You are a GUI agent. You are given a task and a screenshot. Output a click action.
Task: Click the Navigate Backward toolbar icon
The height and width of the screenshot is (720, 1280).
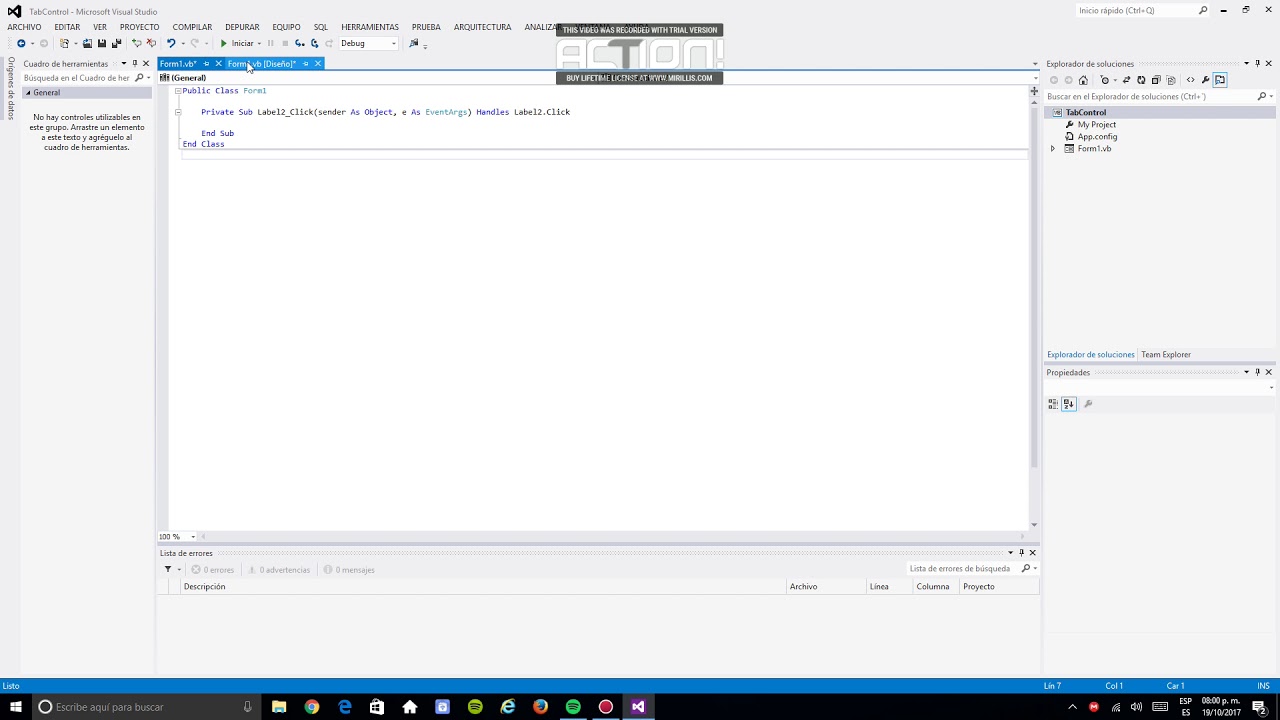click(x=21, y=43)
